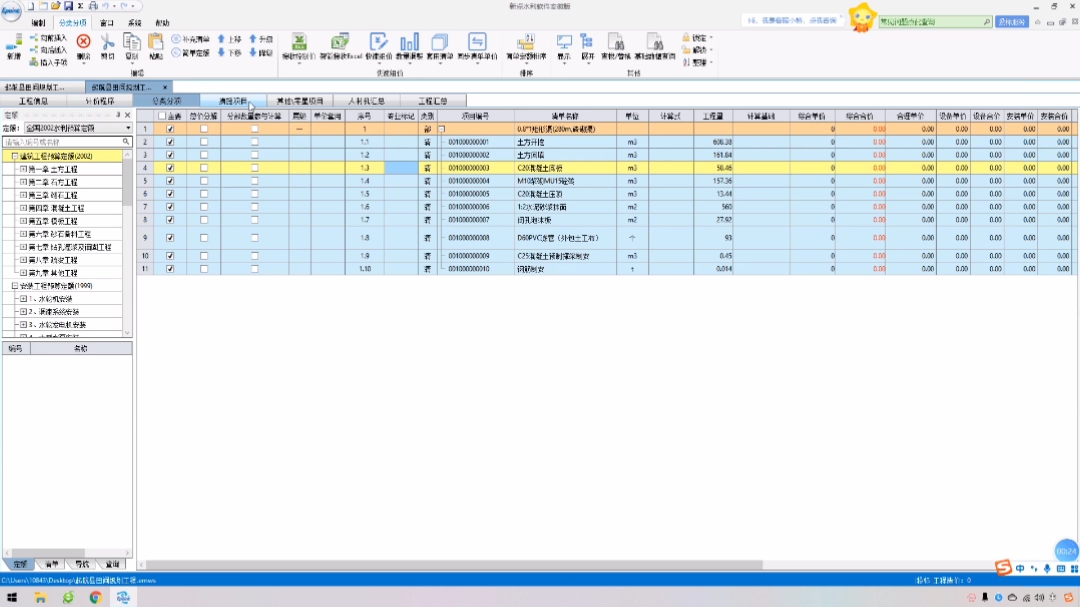Click the blue move up (上移) arrow
Image resolution: width=1080 pixels, height=607 pixels.
[221, 39]
